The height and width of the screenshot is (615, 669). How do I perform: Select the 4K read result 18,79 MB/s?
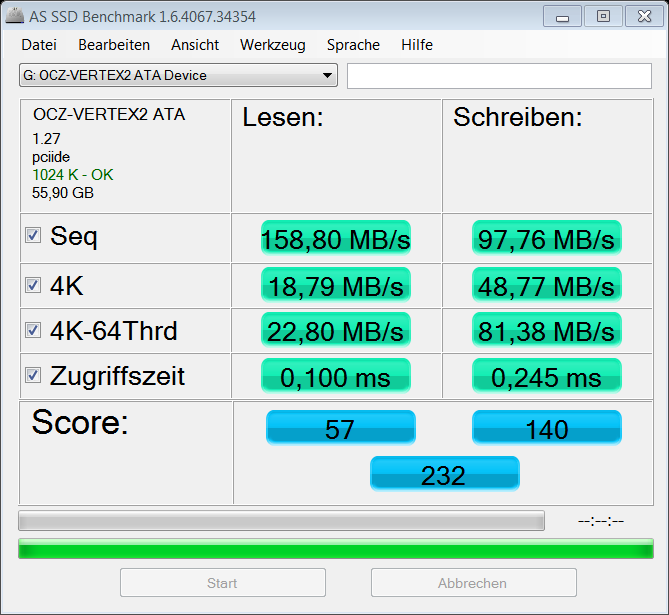336,285
